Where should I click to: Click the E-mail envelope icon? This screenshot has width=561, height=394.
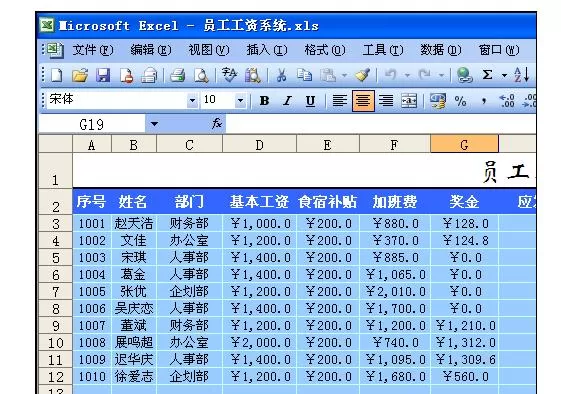(x=149, y=76)
